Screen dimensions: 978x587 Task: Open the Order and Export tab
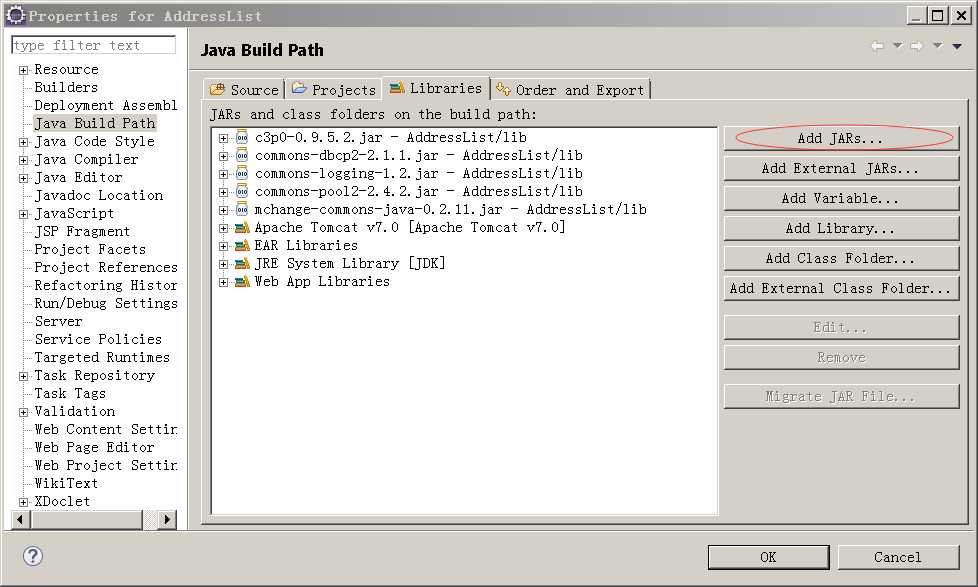(570, 90)
